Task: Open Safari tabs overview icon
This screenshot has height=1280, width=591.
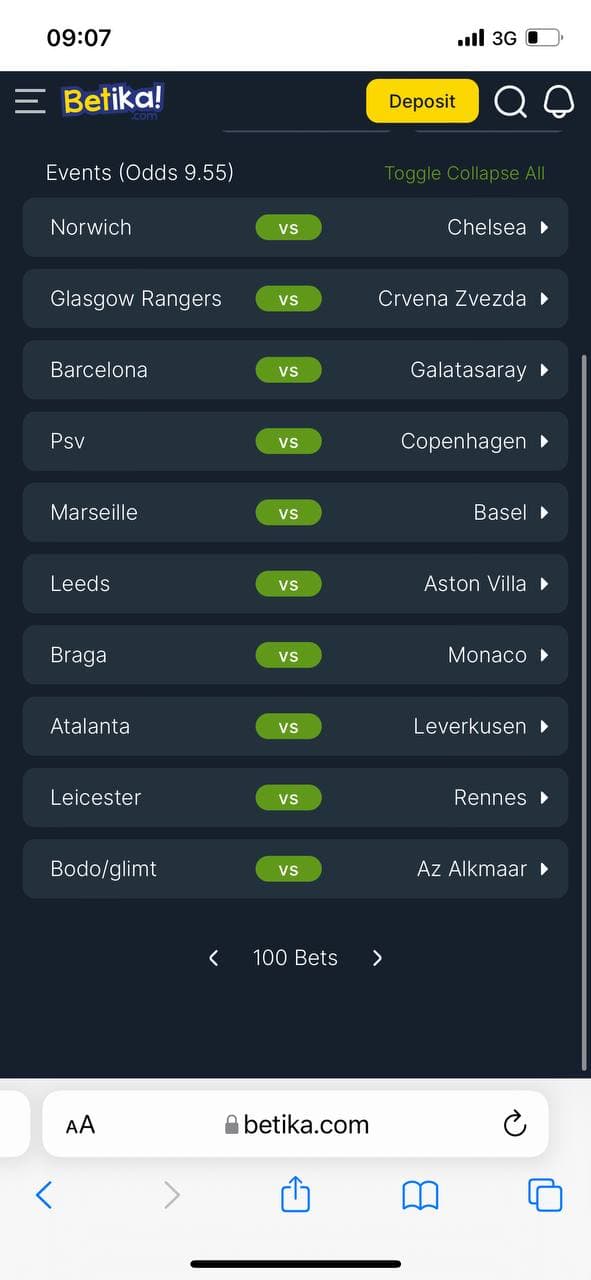Action: pos(545,1195)
